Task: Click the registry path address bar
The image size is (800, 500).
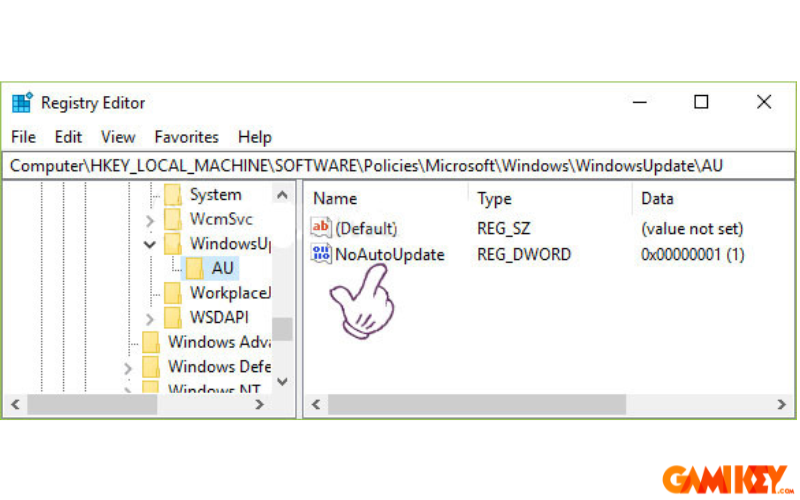Action: coord(398,166)
